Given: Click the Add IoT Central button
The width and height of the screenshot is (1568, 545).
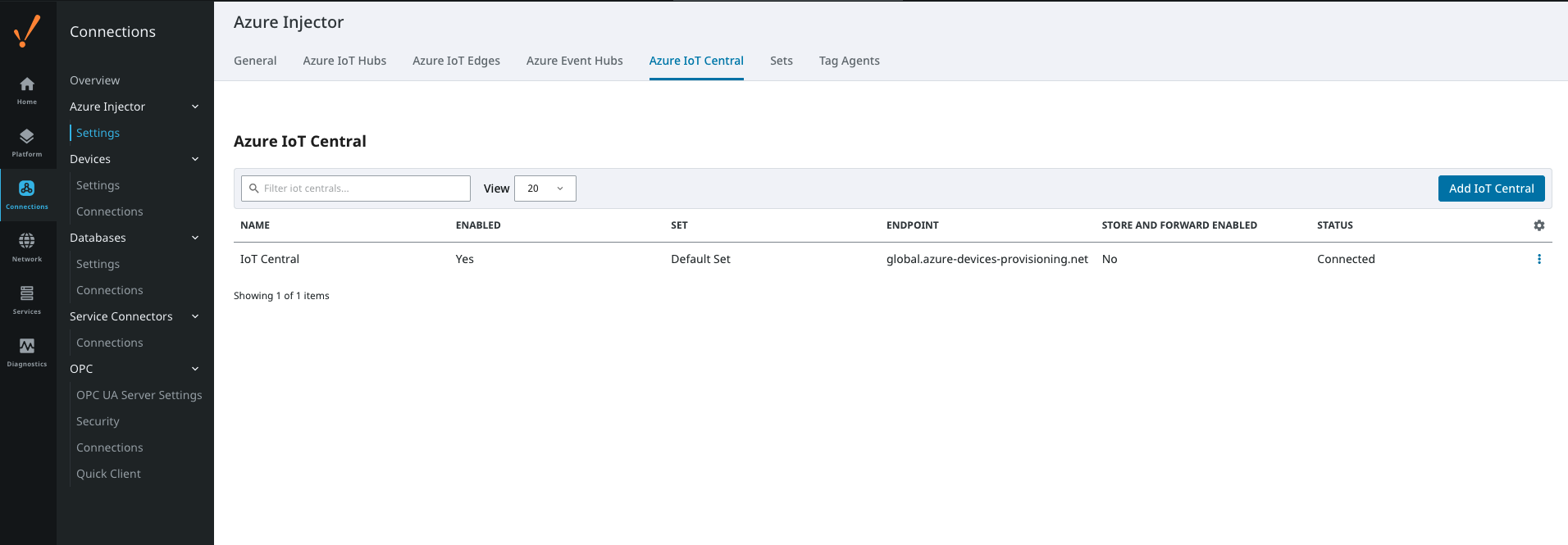Looking at the screenshot, I should (x=1491, y=188).
